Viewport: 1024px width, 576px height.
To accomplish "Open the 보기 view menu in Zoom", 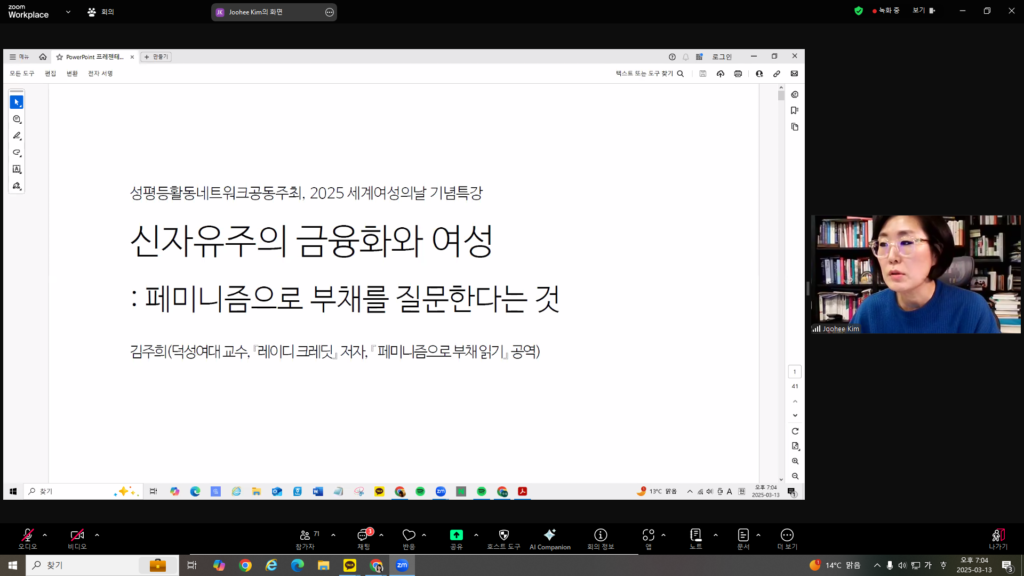I will pyautogui.click(x=923, y=10).
